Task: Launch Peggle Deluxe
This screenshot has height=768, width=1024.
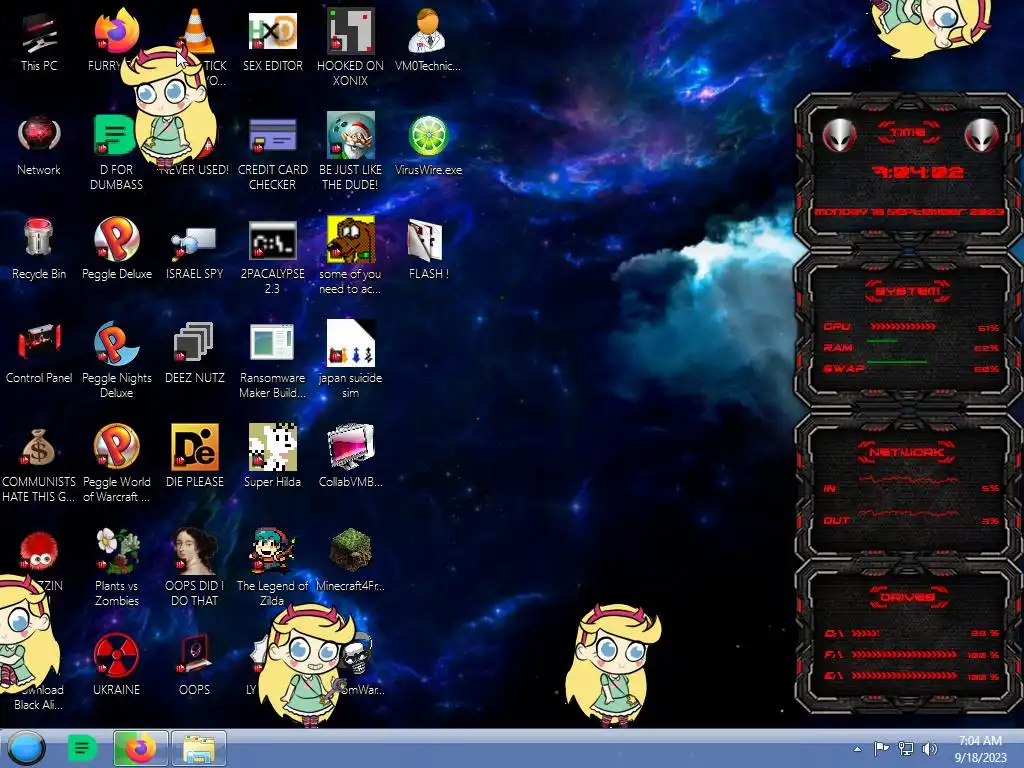Action: (116, 249)
